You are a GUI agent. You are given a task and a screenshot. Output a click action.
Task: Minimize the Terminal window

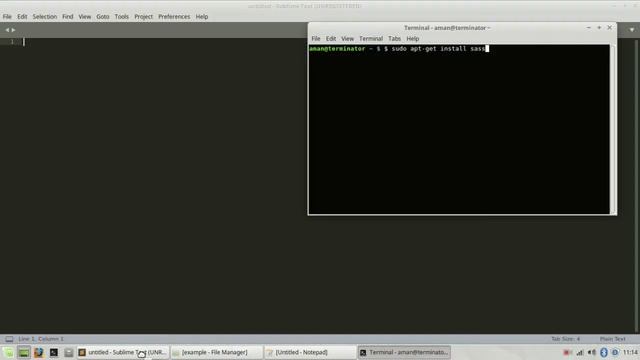(x=589, y=28)
